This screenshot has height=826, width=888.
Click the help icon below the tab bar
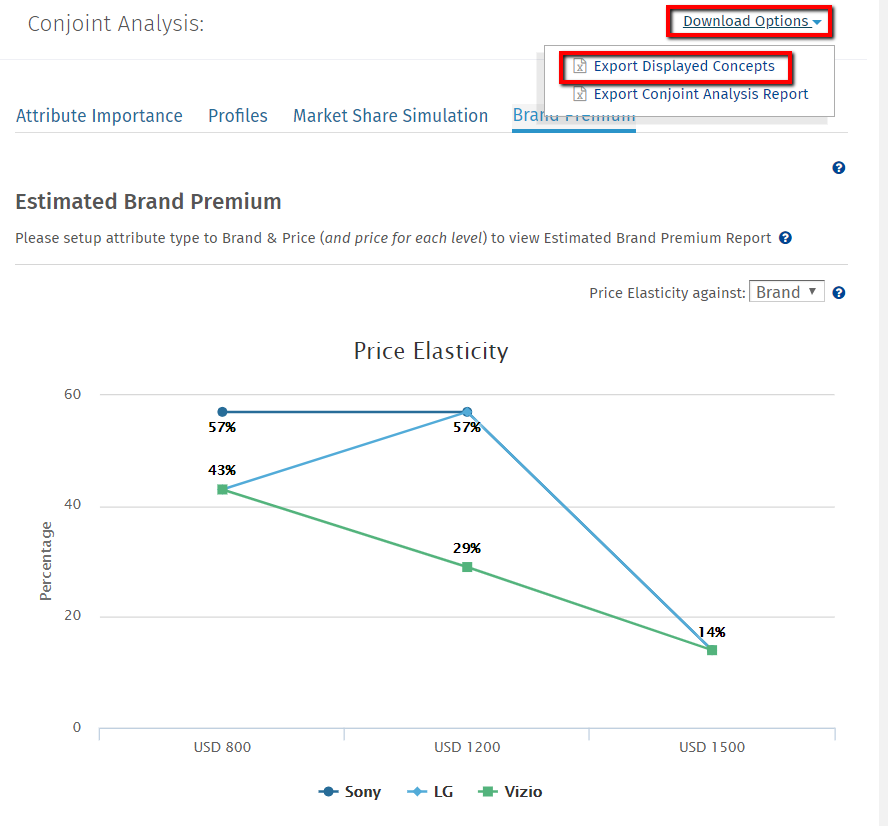(839, 168)
